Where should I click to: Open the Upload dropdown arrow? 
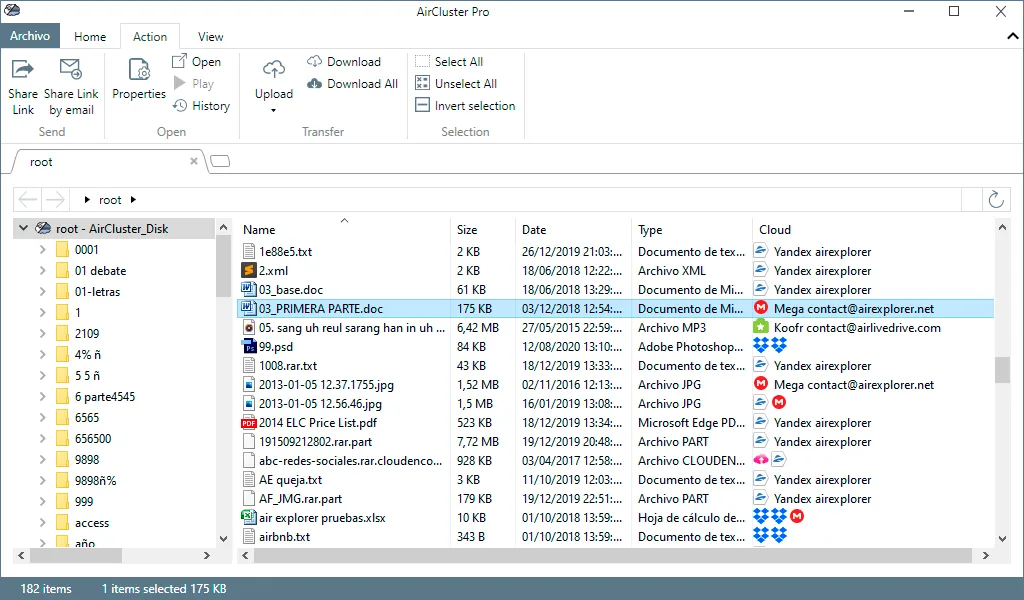click(274, 110)
